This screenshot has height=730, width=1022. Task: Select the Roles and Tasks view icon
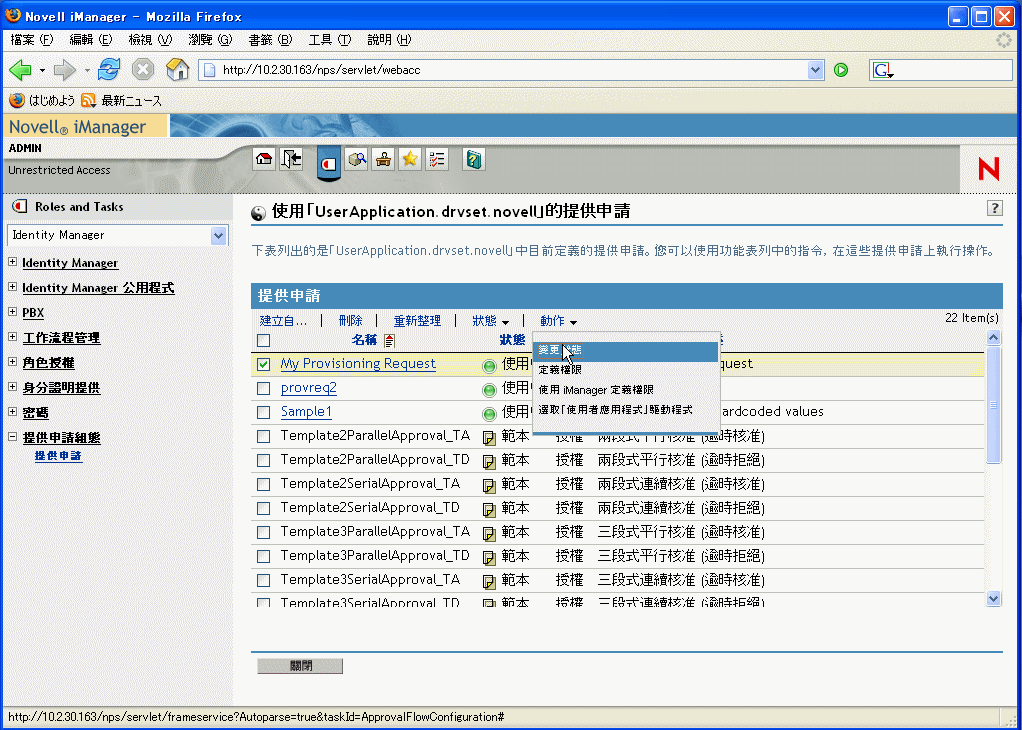(328, 162)
